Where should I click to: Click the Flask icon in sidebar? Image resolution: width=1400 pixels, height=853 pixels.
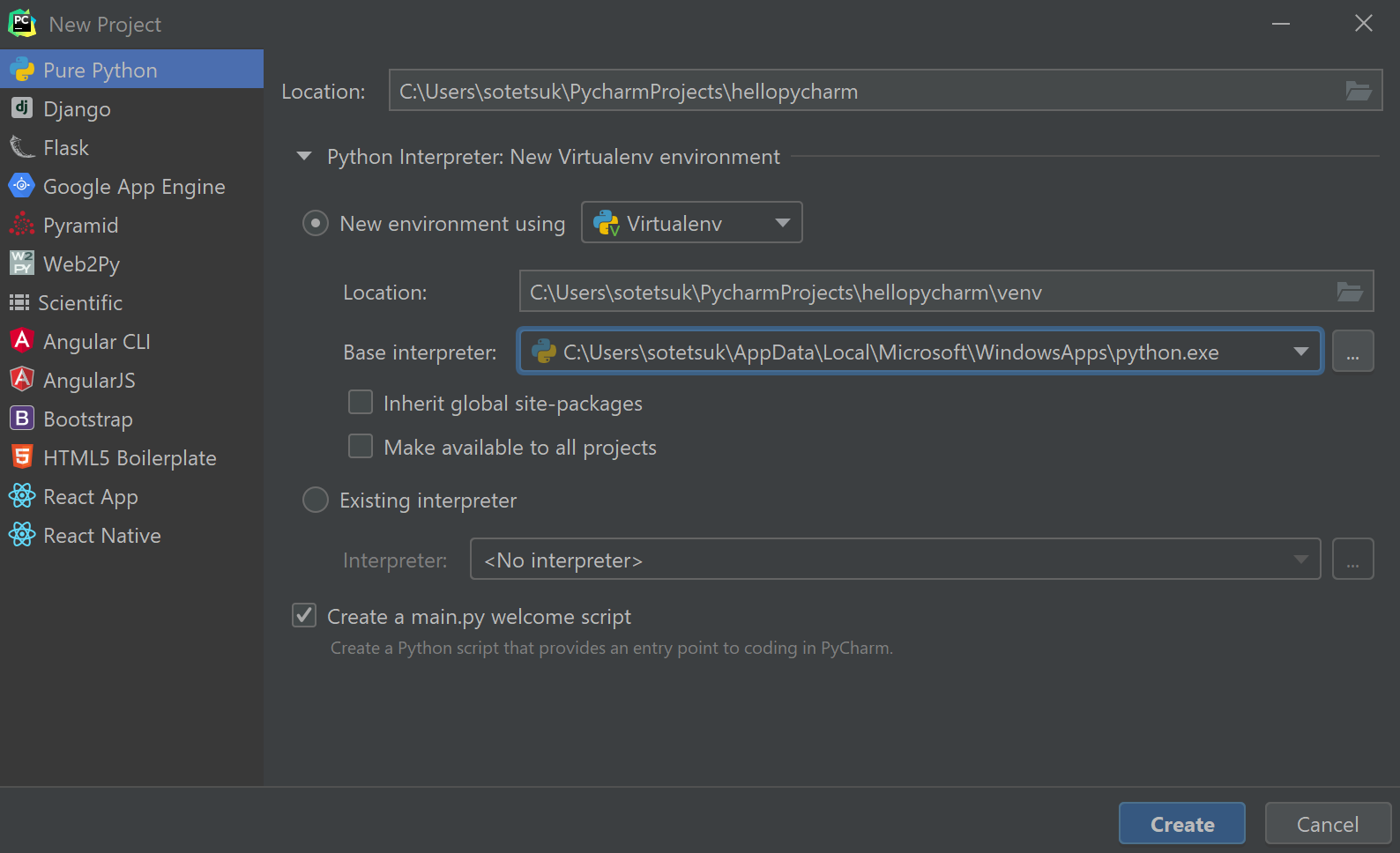pos(22,146)
